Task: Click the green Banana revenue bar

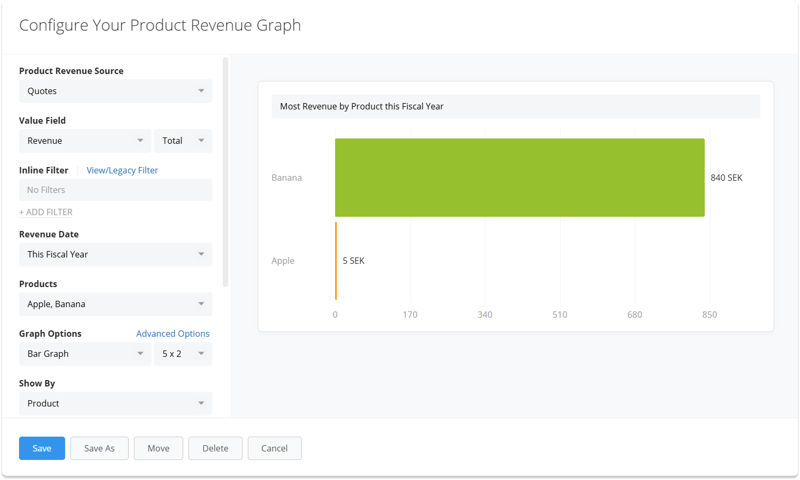Action: [519, 177]
